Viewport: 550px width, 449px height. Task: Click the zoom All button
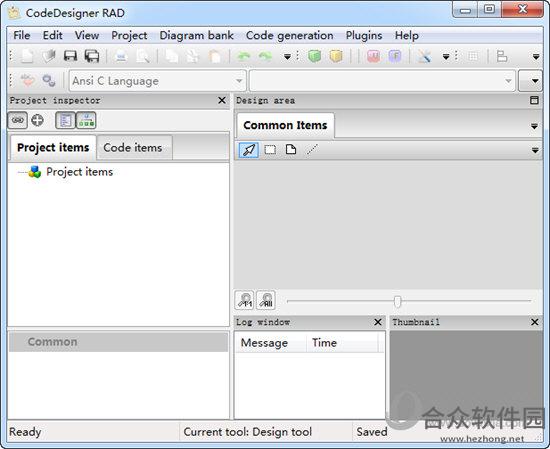pyautogui.click(x=266, y=300)
